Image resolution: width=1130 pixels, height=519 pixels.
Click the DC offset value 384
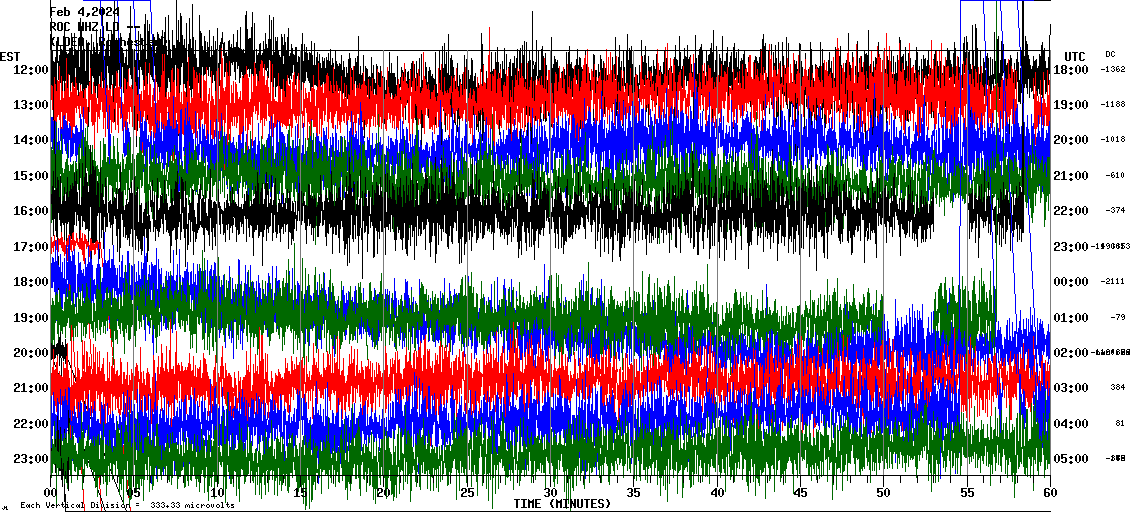[1115, 388]
